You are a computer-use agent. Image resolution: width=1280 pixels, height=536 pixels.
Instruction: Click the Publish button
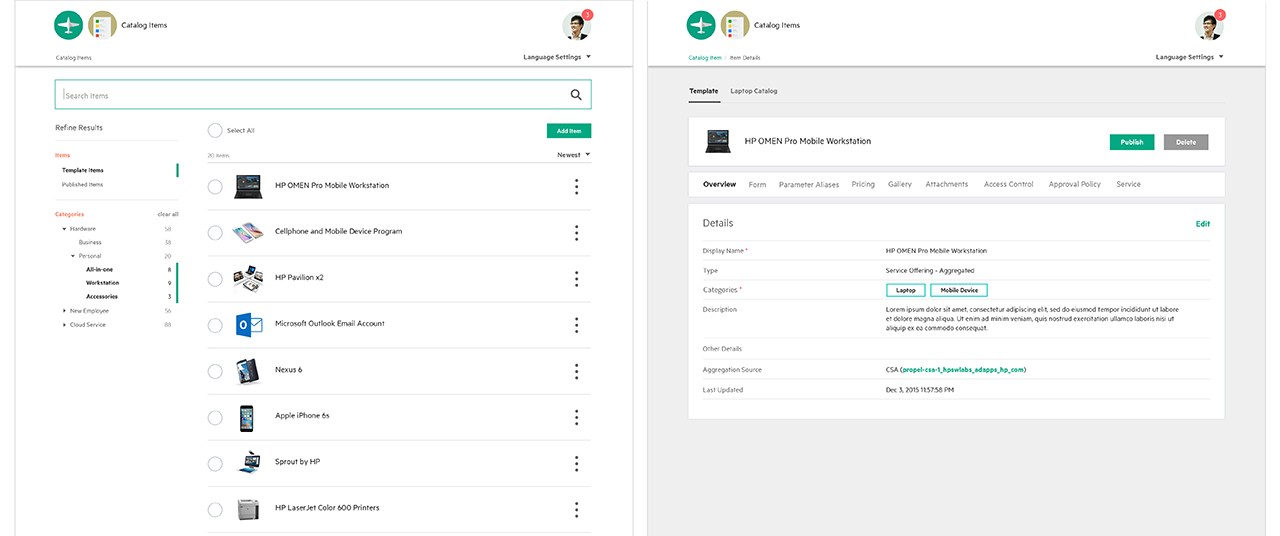click(1132, 142)
